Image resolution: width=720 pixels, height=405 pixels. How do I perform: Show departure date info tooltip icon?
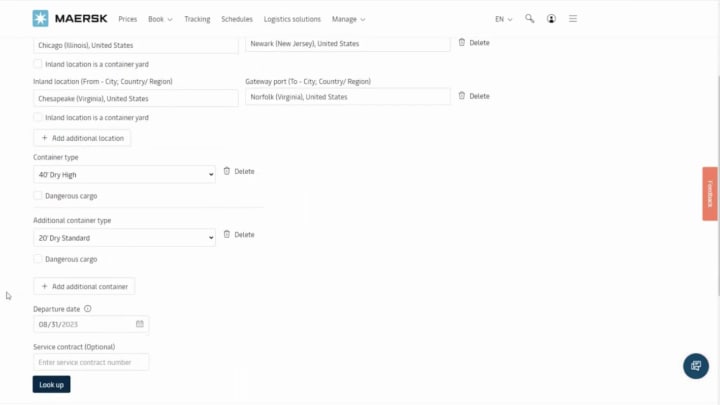[x=87, y=309]
